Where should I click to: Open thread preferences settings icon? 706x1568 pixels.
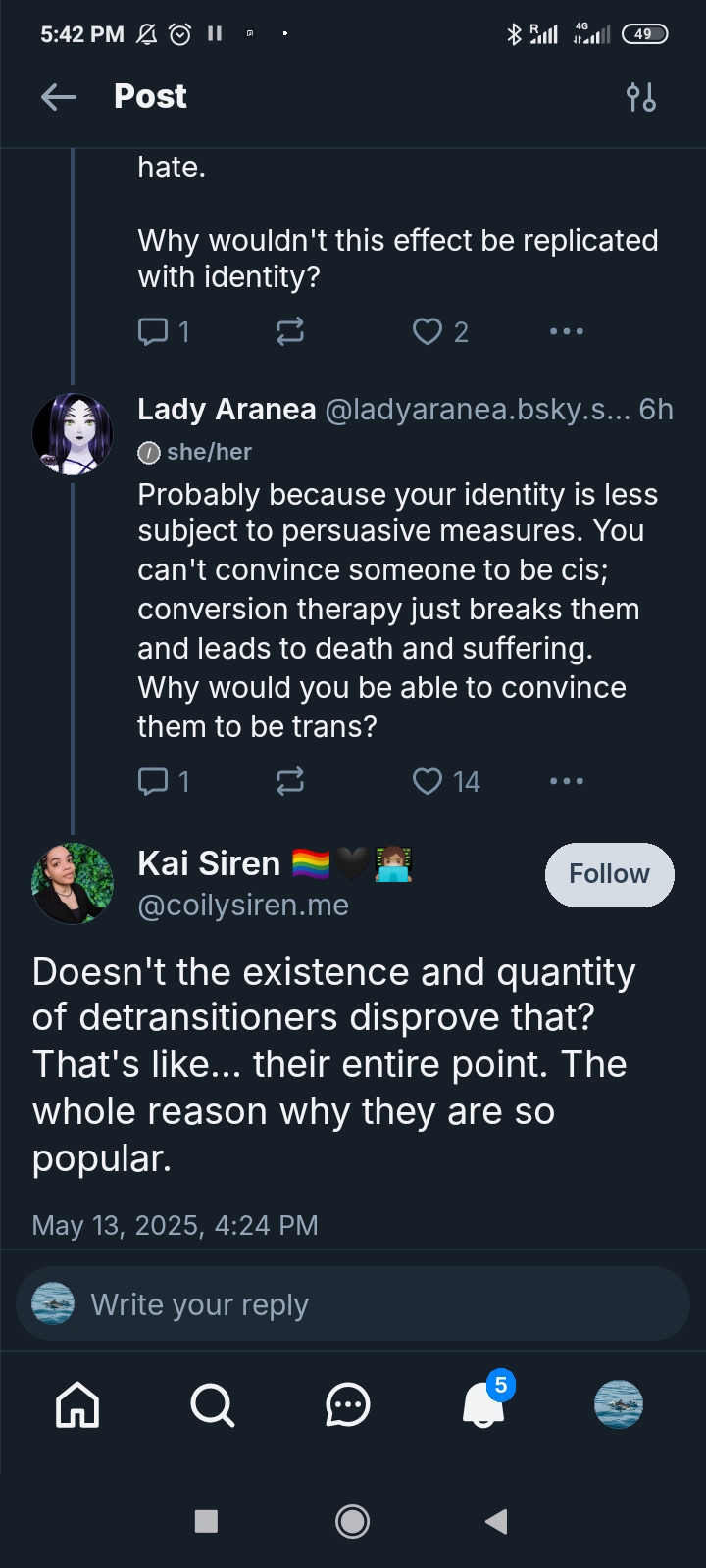[641, 97]
